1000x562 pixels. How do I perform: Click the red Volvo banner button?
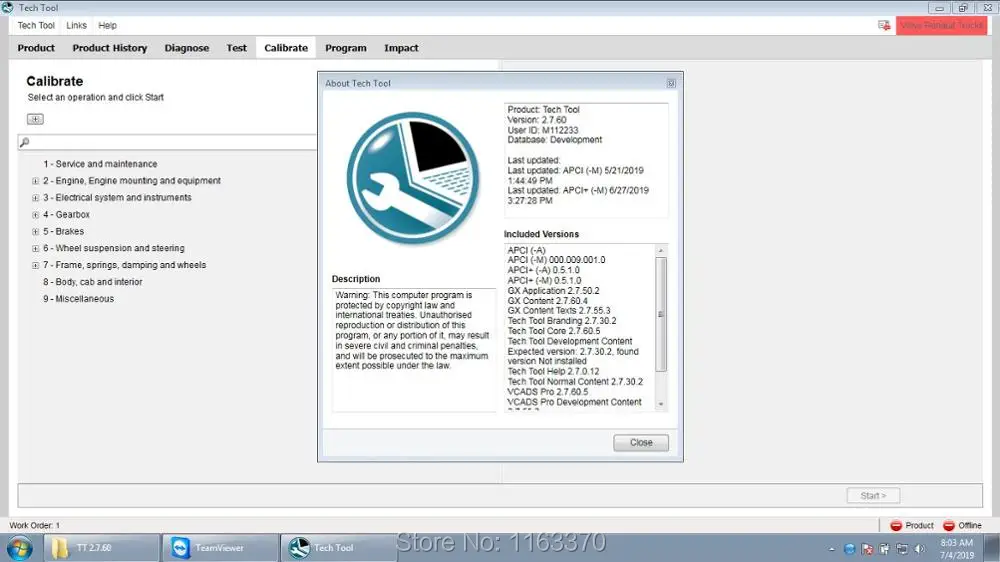tap(941, 26)
